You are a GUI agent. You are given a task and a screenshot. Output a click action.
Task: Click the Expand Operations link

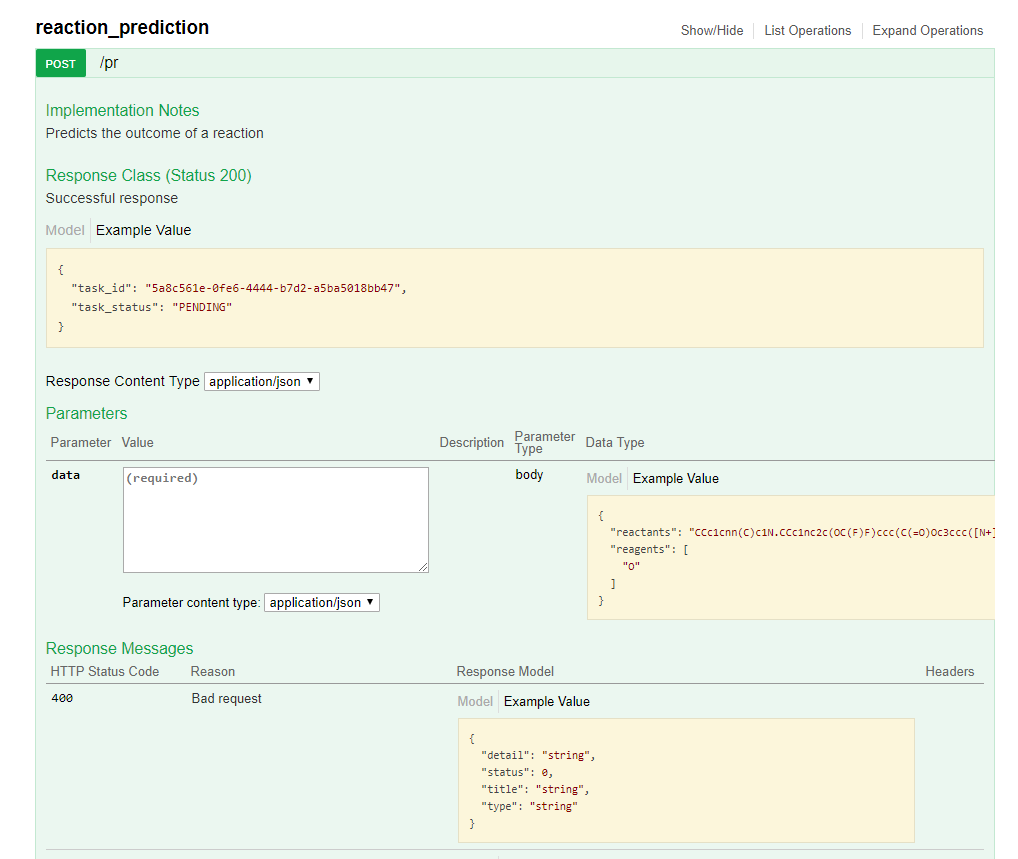click(927, 31)
